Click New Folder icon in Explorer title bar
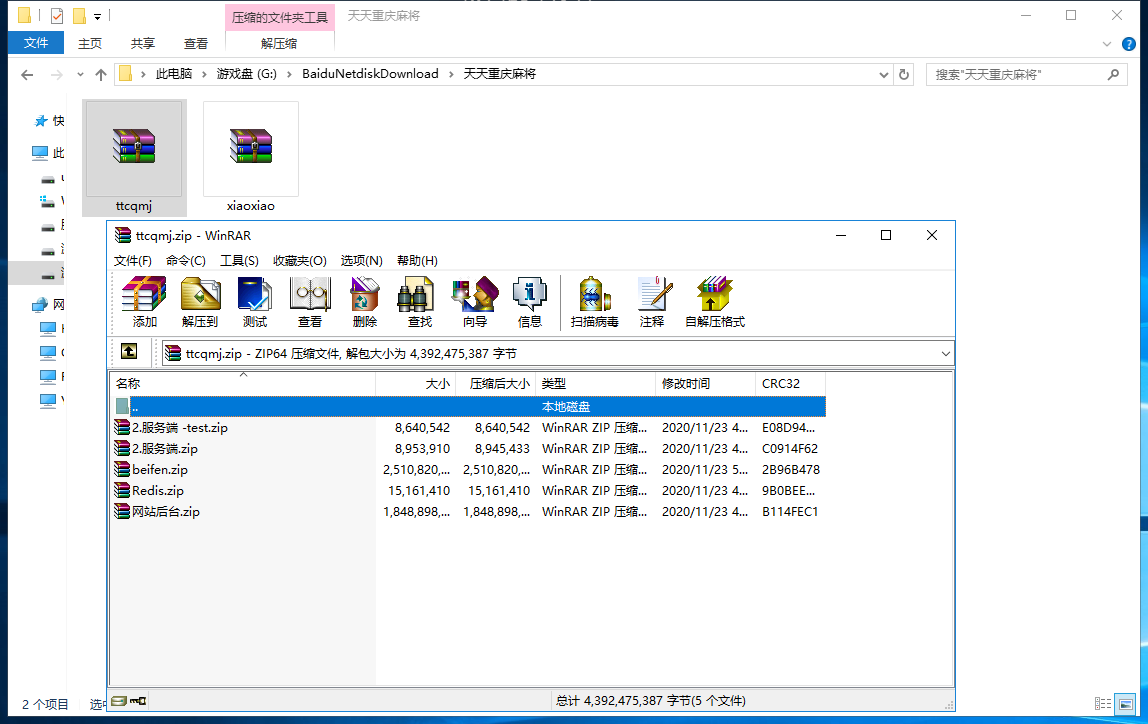This screenshot has height=724, width=1148. [79, 15]
